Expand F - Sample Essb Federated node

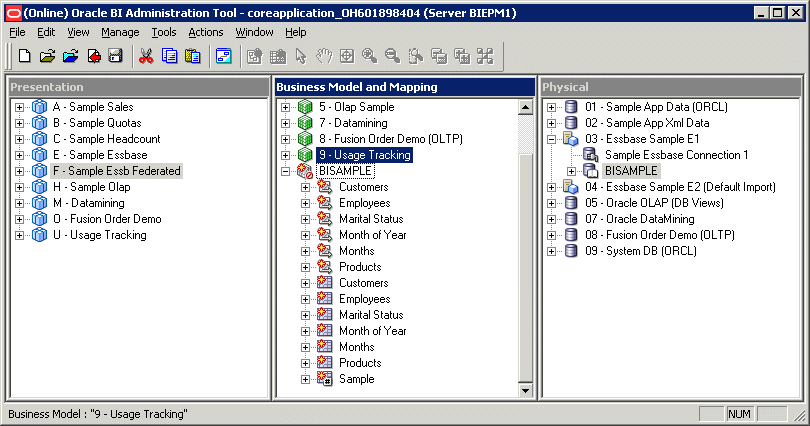(19, 171)
